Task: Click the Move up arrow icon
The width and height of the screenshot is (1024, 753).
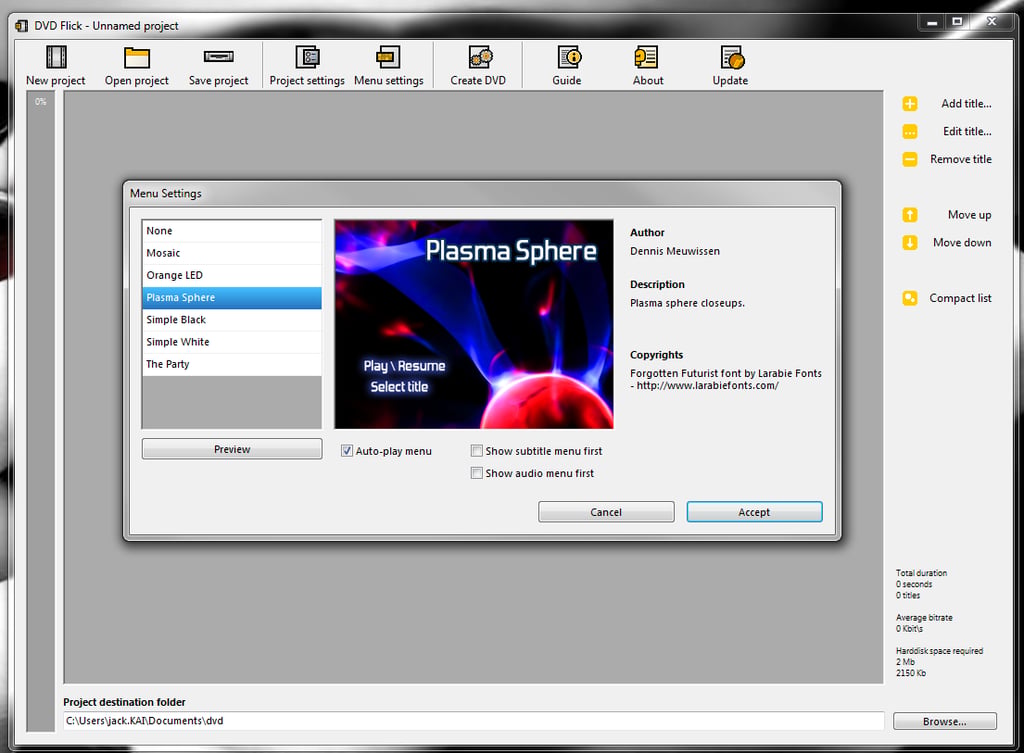Action: [910, 215]
